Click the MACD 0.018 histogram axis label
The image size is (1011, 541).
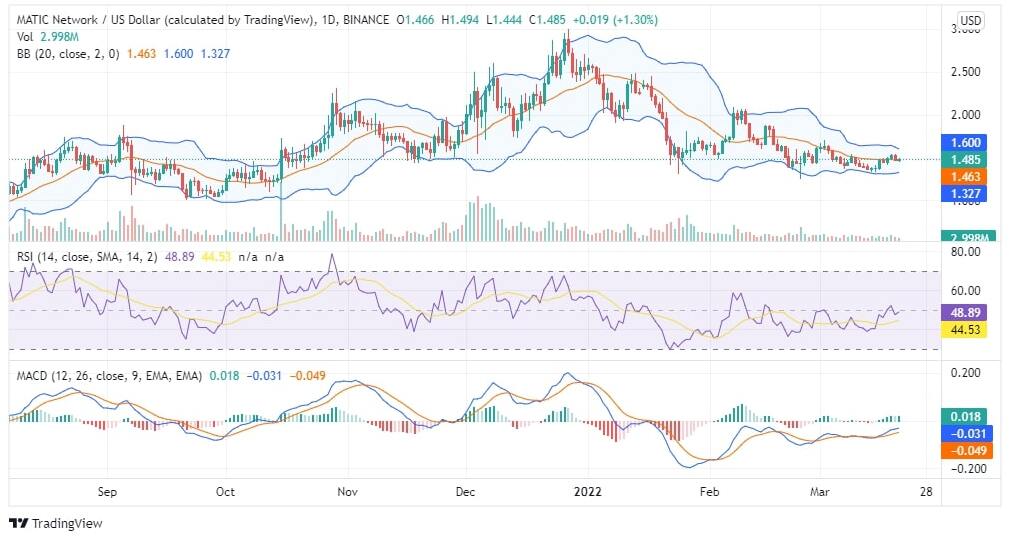965,417
